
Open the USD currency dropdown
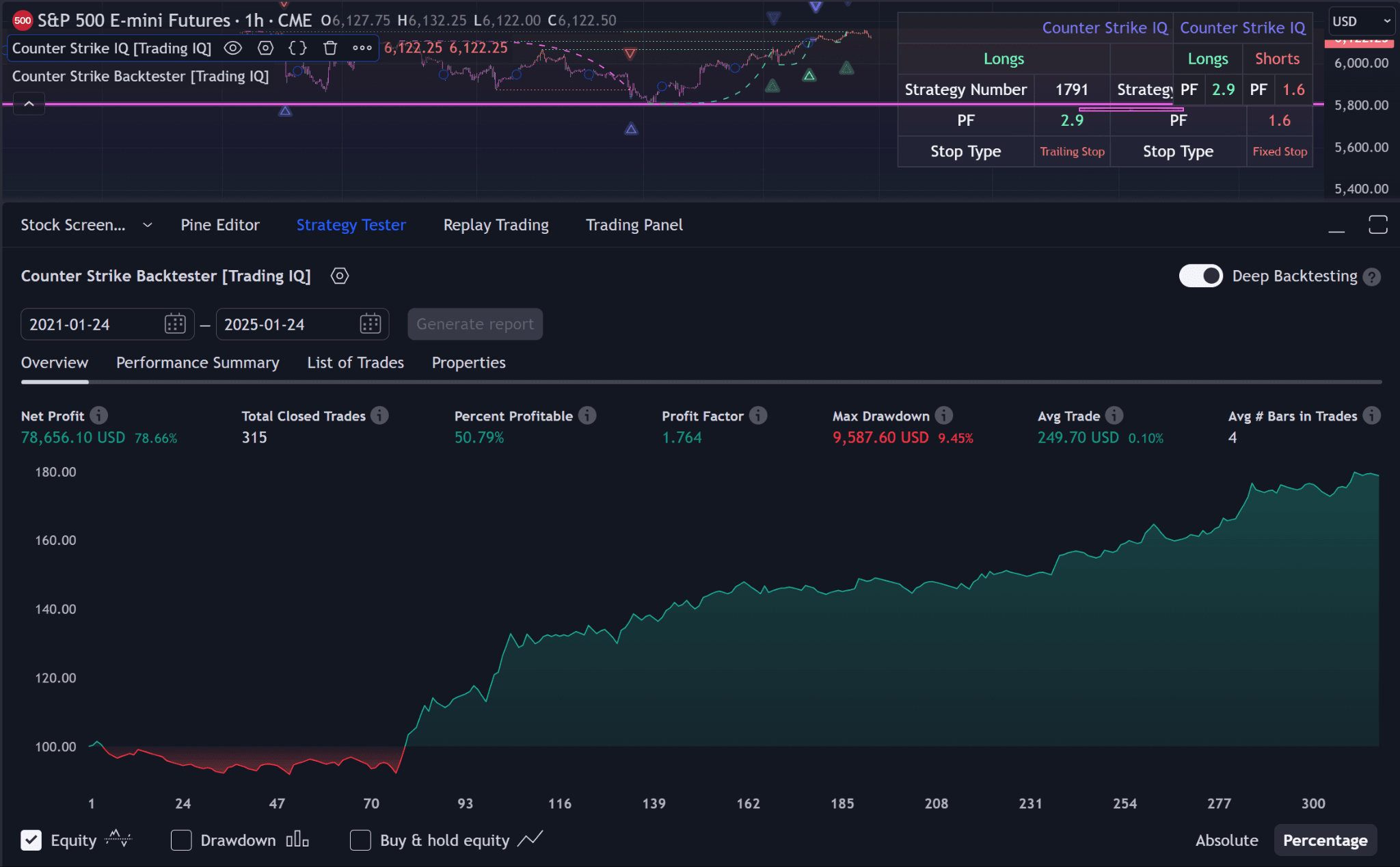tap(1360, 21)
